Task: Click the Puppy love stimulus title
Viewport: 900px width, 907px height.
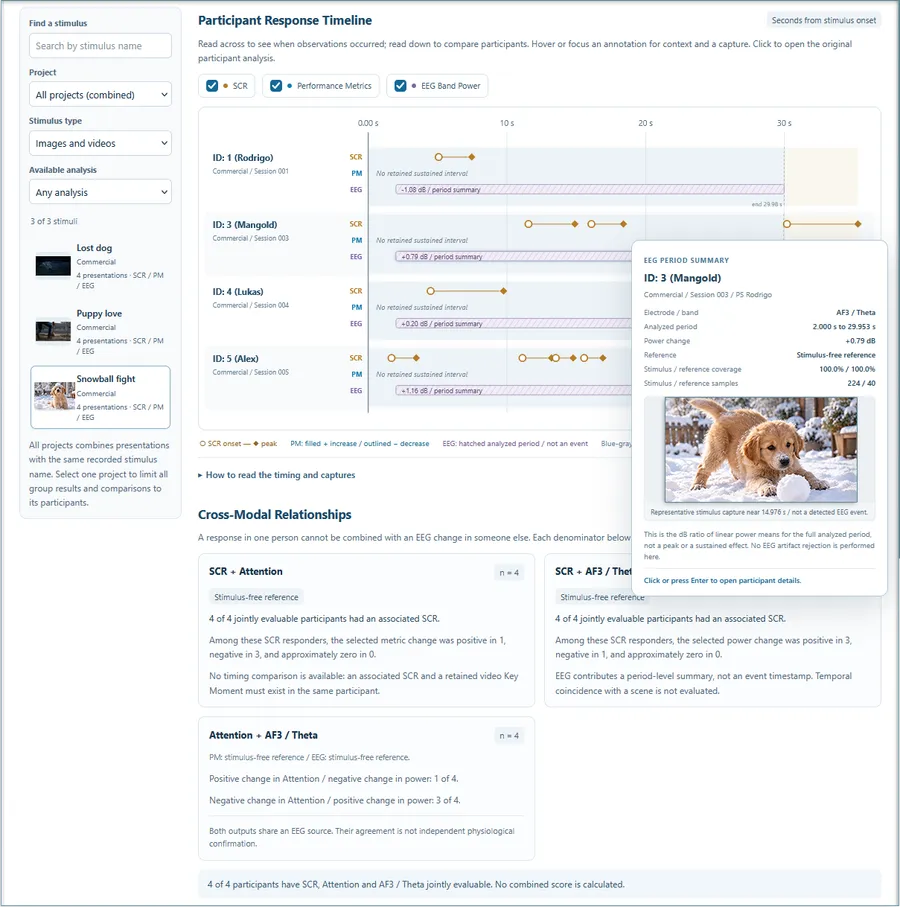Action: click(99, 314)
